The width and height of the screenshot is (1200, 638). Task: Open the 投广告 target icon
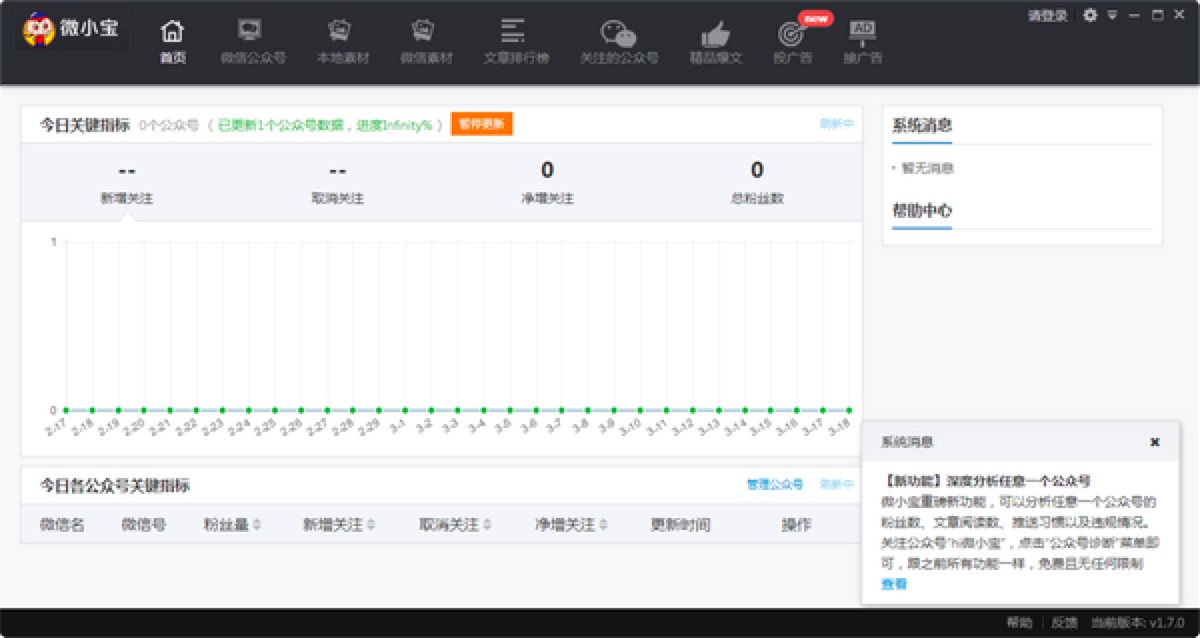pyautogui.click(x=792, y=41)
